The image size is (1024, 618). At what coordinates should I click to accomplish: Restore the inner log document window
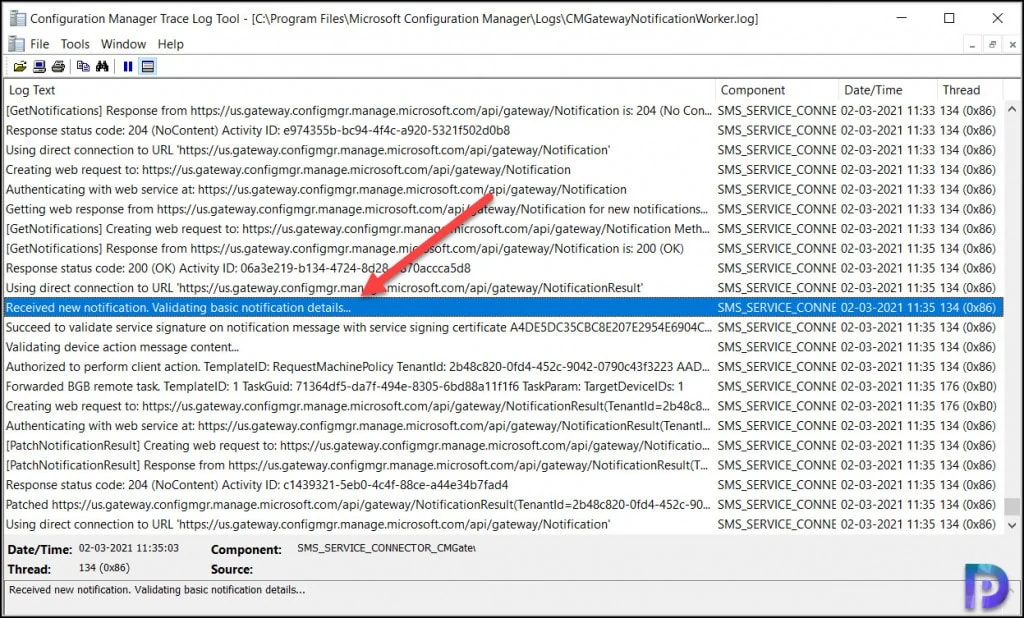pos(992,44)
